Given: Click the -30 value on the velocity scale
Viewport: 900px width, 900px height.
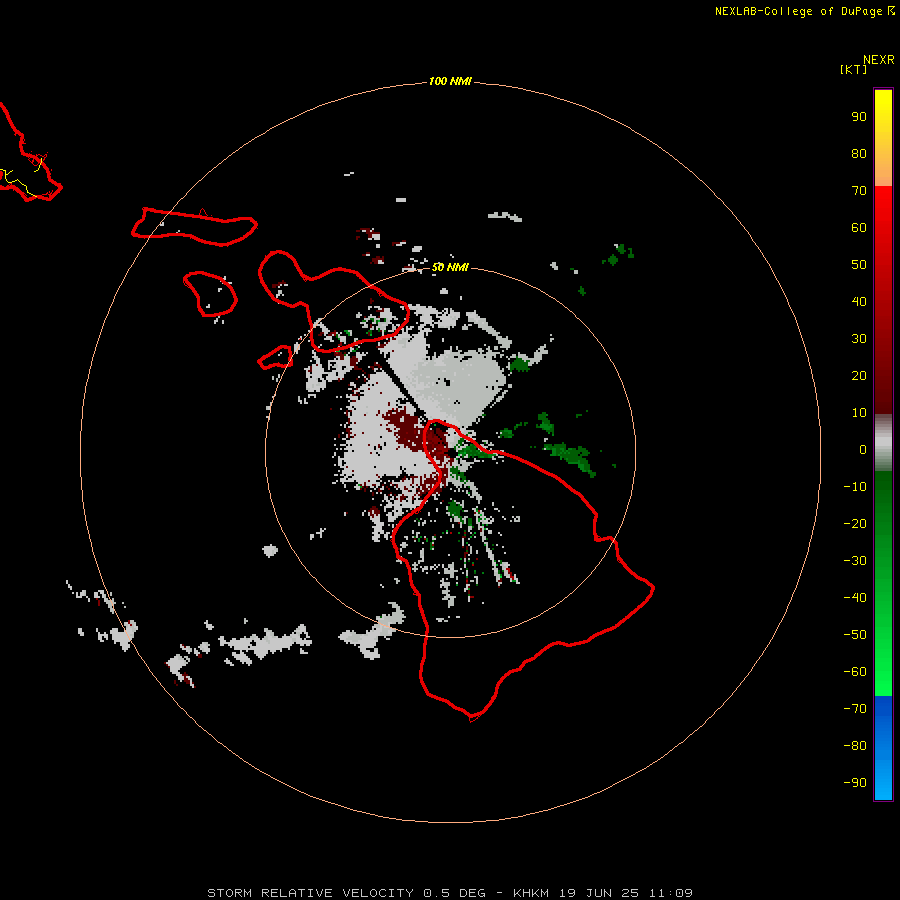Looking at the screenshot, I should [855, 561].
